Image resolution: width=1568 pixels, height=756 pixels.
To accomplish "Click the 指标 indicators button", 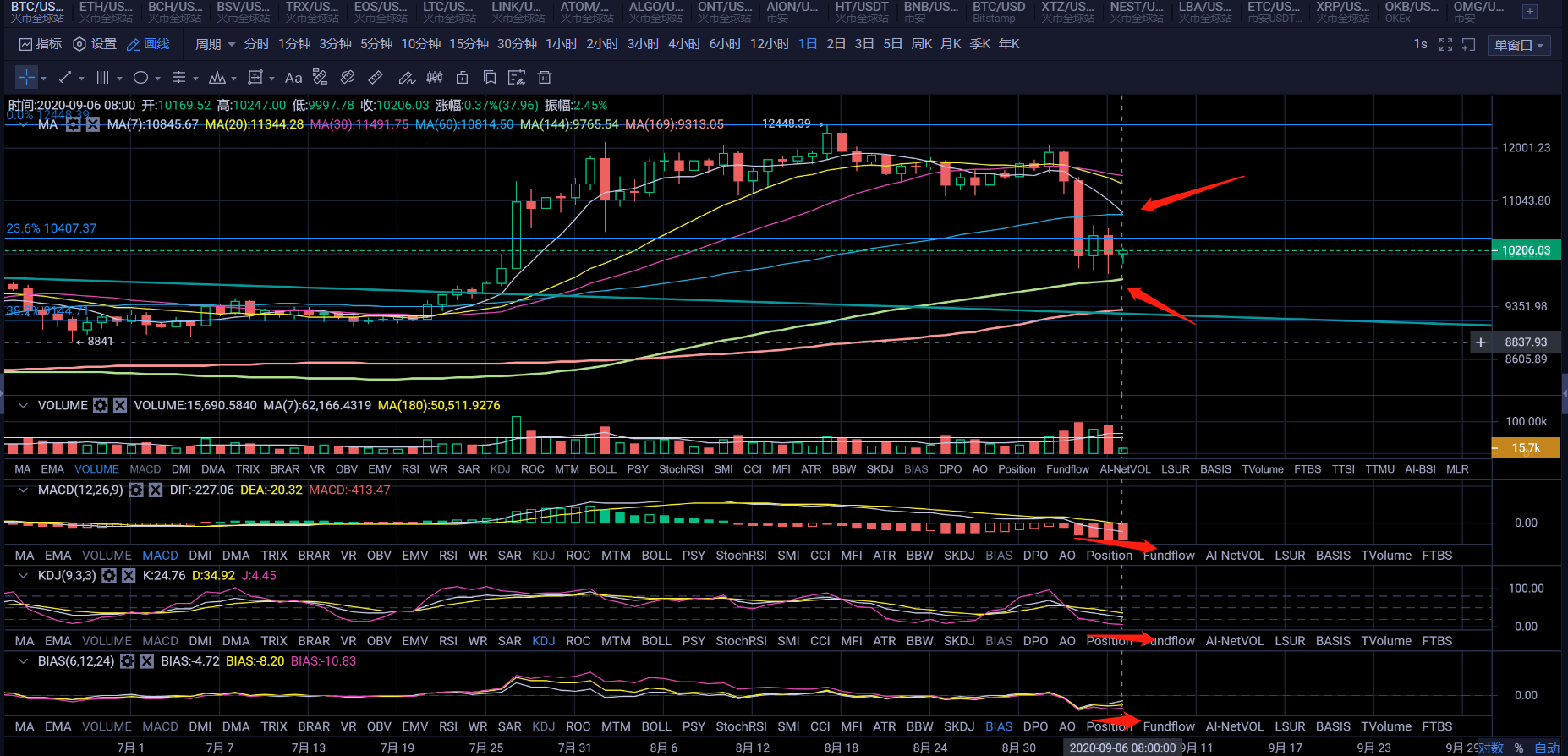I will coord(41,44).
